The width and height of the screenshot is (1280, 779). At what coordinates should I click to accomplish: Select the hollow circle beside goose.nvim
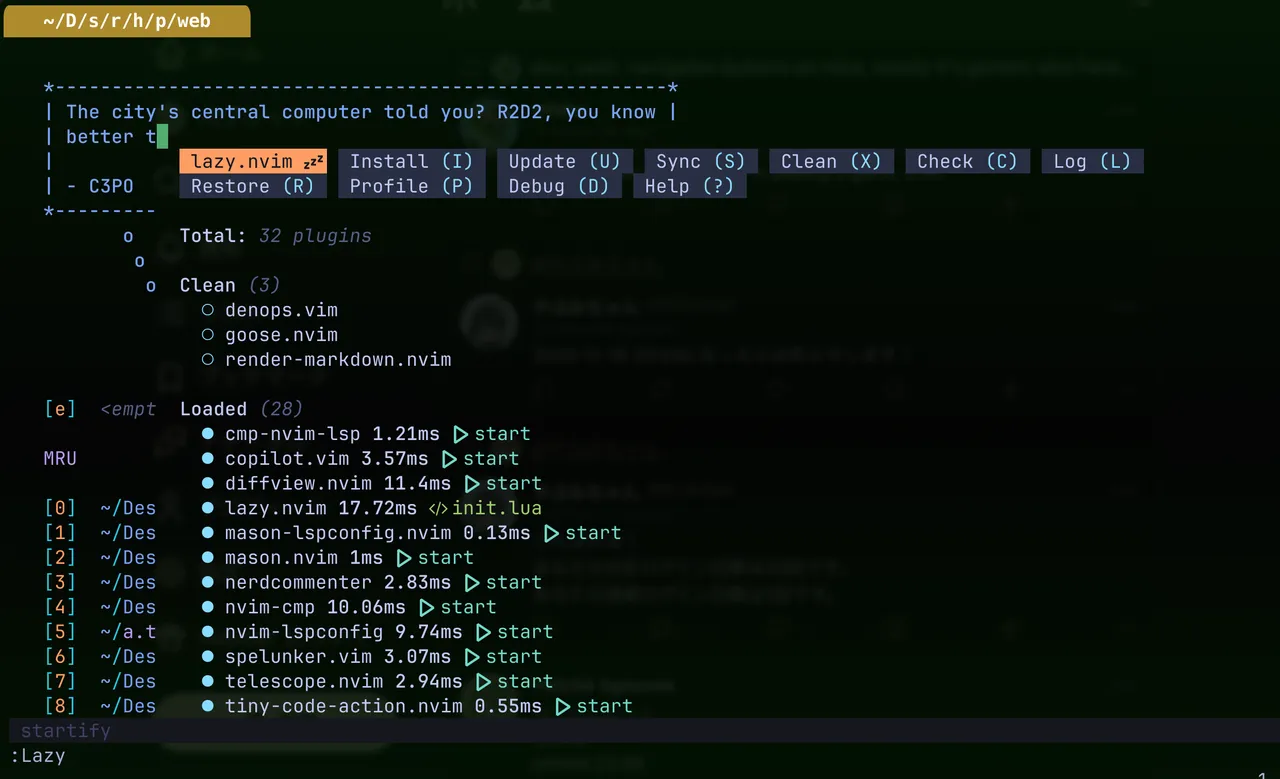point(208,335)
